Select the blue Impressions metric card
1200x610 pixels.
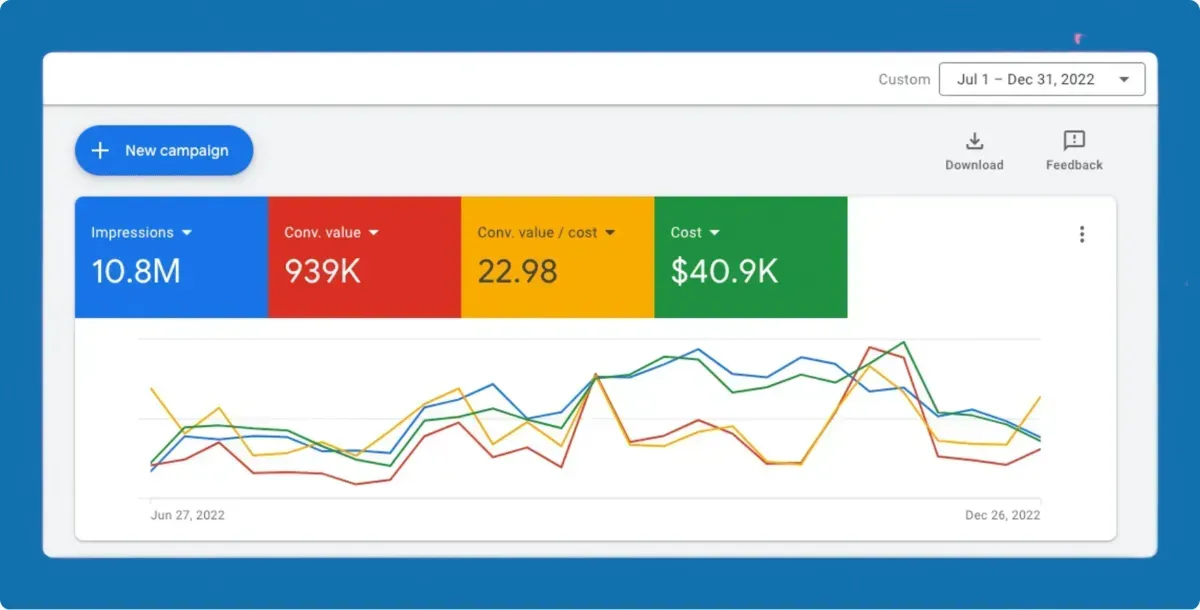click(x=171, y=257)
